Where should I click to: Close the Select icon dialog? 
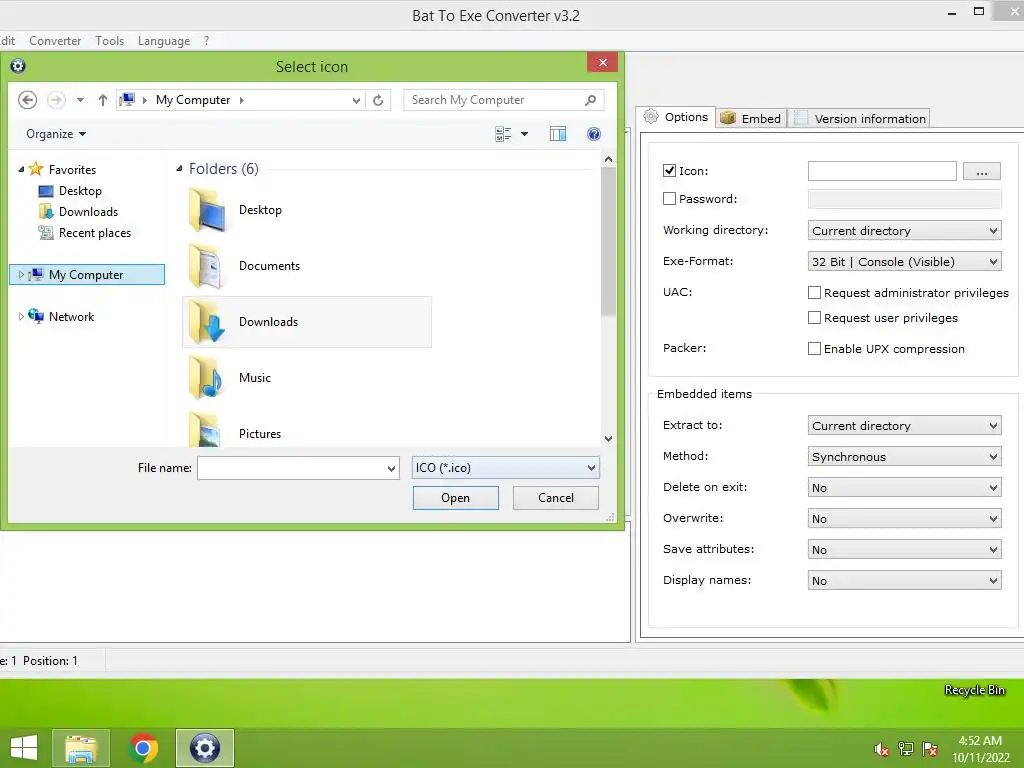(x=602, y=62)
